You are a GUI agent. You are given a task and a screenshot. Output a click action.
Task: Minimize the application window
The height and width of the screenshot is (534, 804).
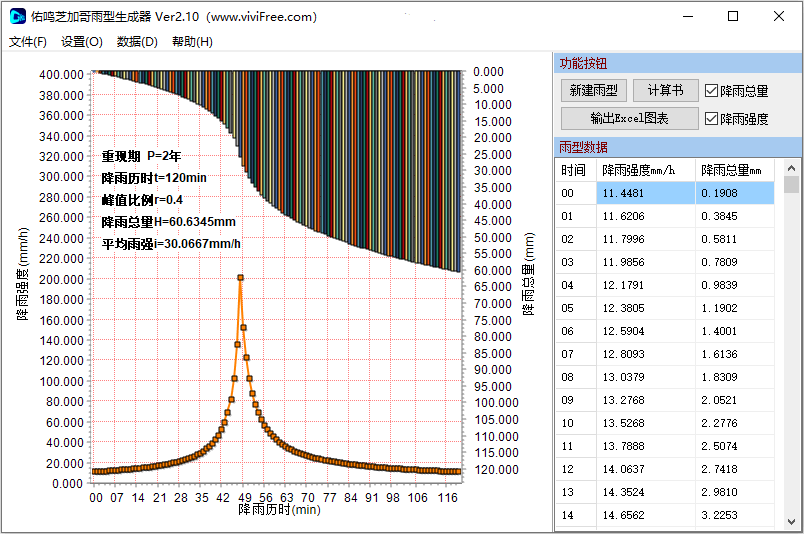click(687, 16)
